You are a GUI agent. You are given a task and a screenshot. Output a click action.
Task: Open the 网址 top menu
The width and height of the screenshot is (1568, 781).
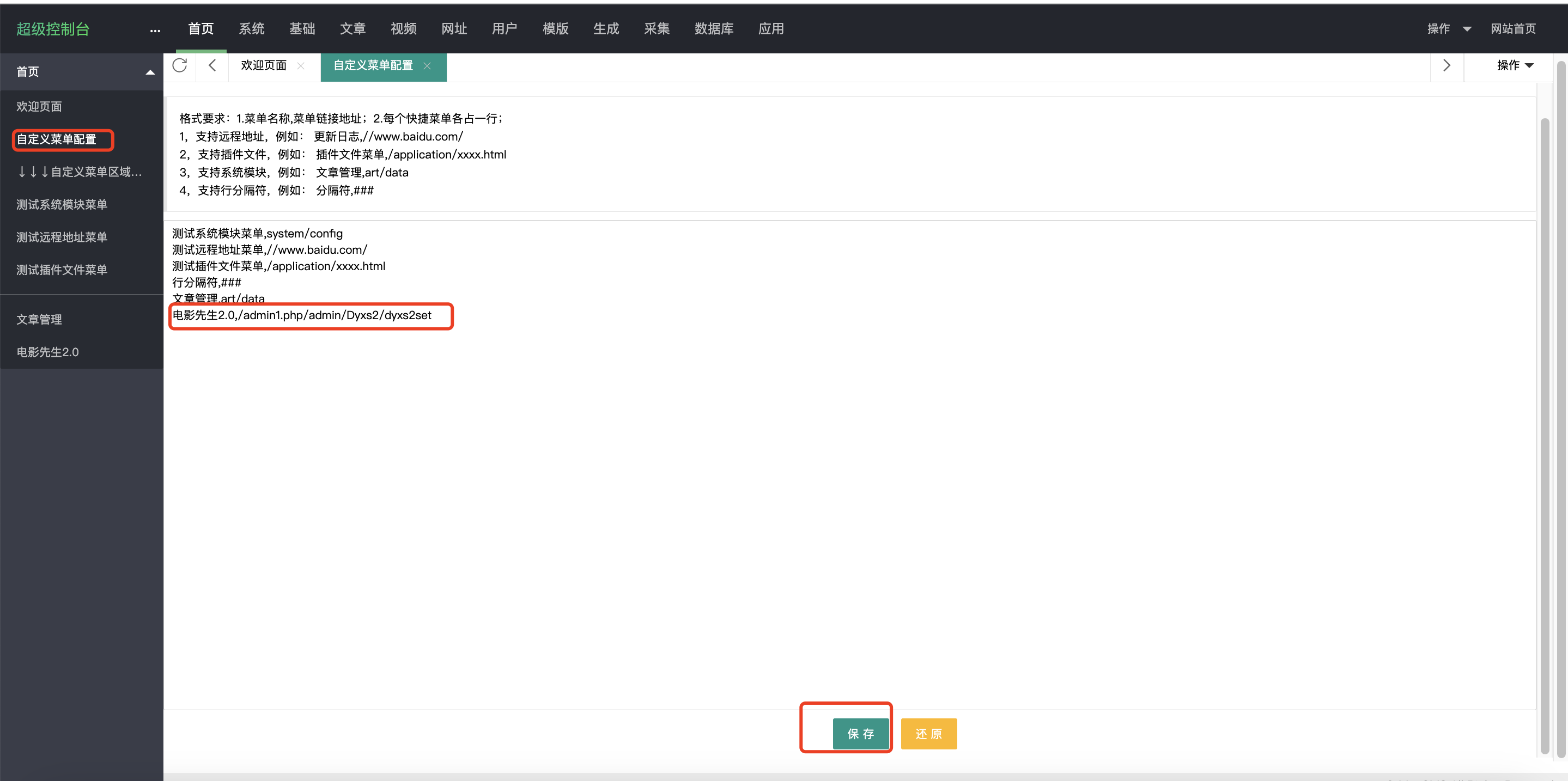coord(454,28)
